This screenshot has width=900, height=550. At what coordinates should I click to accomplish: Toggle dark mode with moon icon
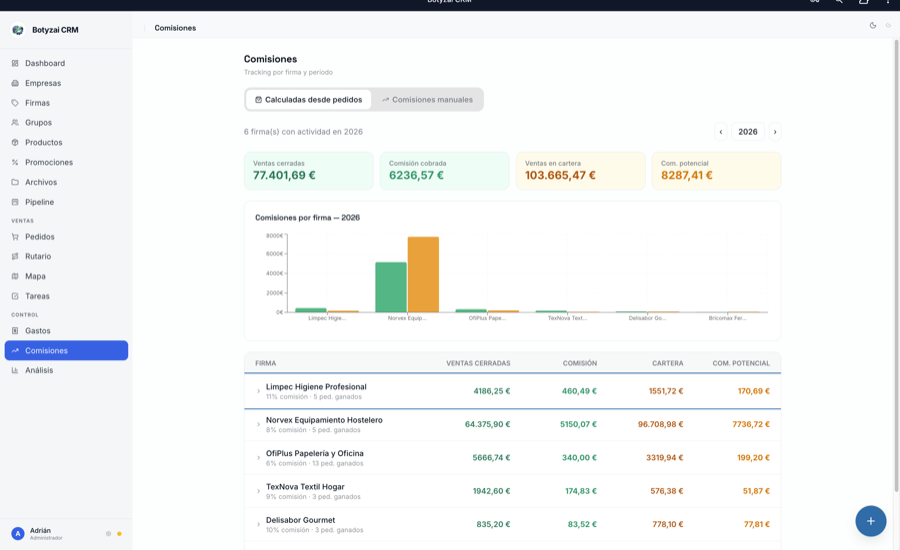872,25
